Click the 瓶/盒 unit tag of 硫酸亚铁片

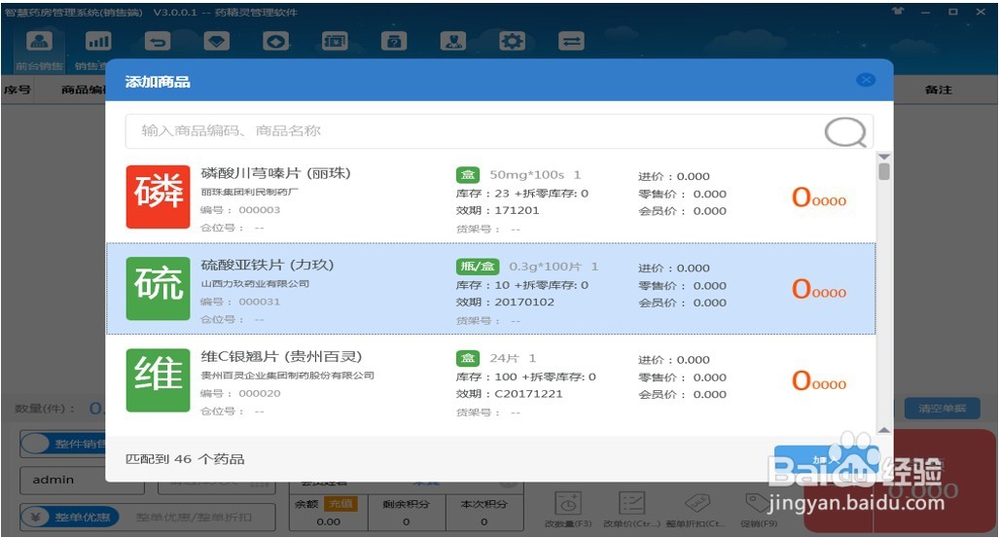click(477, 266)
